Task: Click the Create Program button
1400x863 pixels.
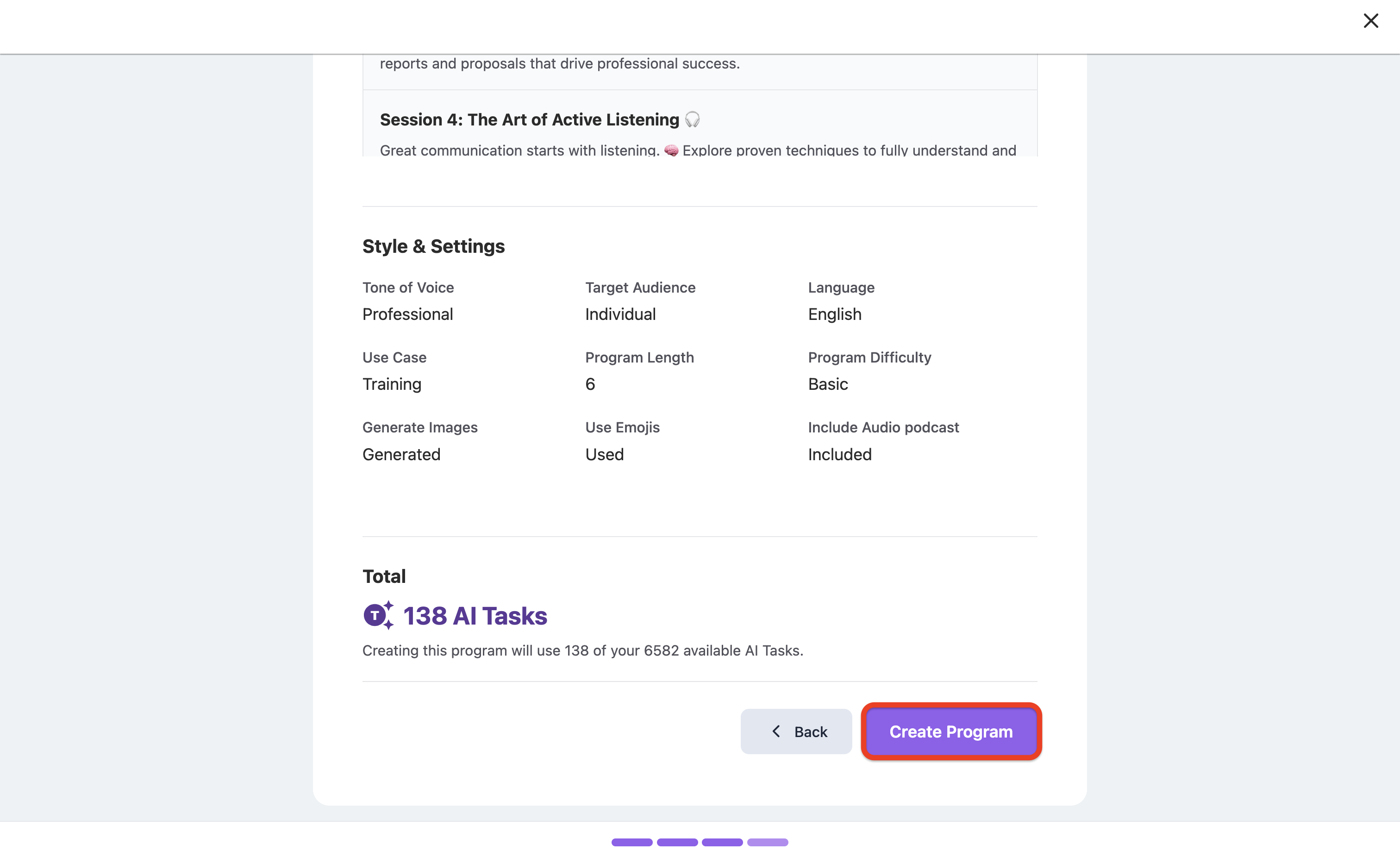Action: [x=951, y=731]
